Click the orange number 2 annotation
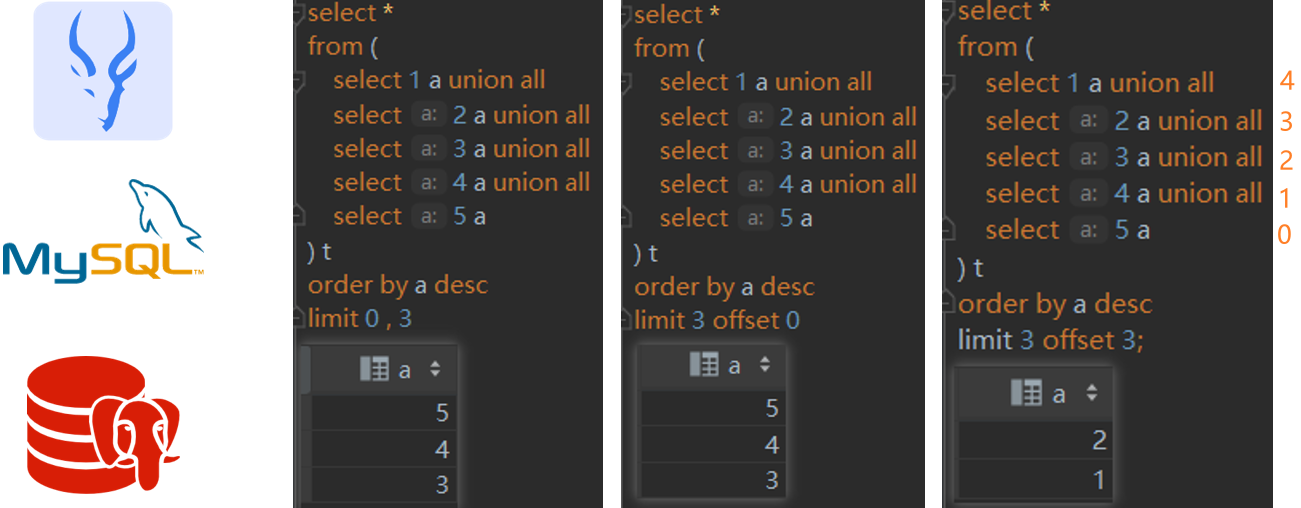Viewport: 1301px width, 508px height. point(1286,160)
